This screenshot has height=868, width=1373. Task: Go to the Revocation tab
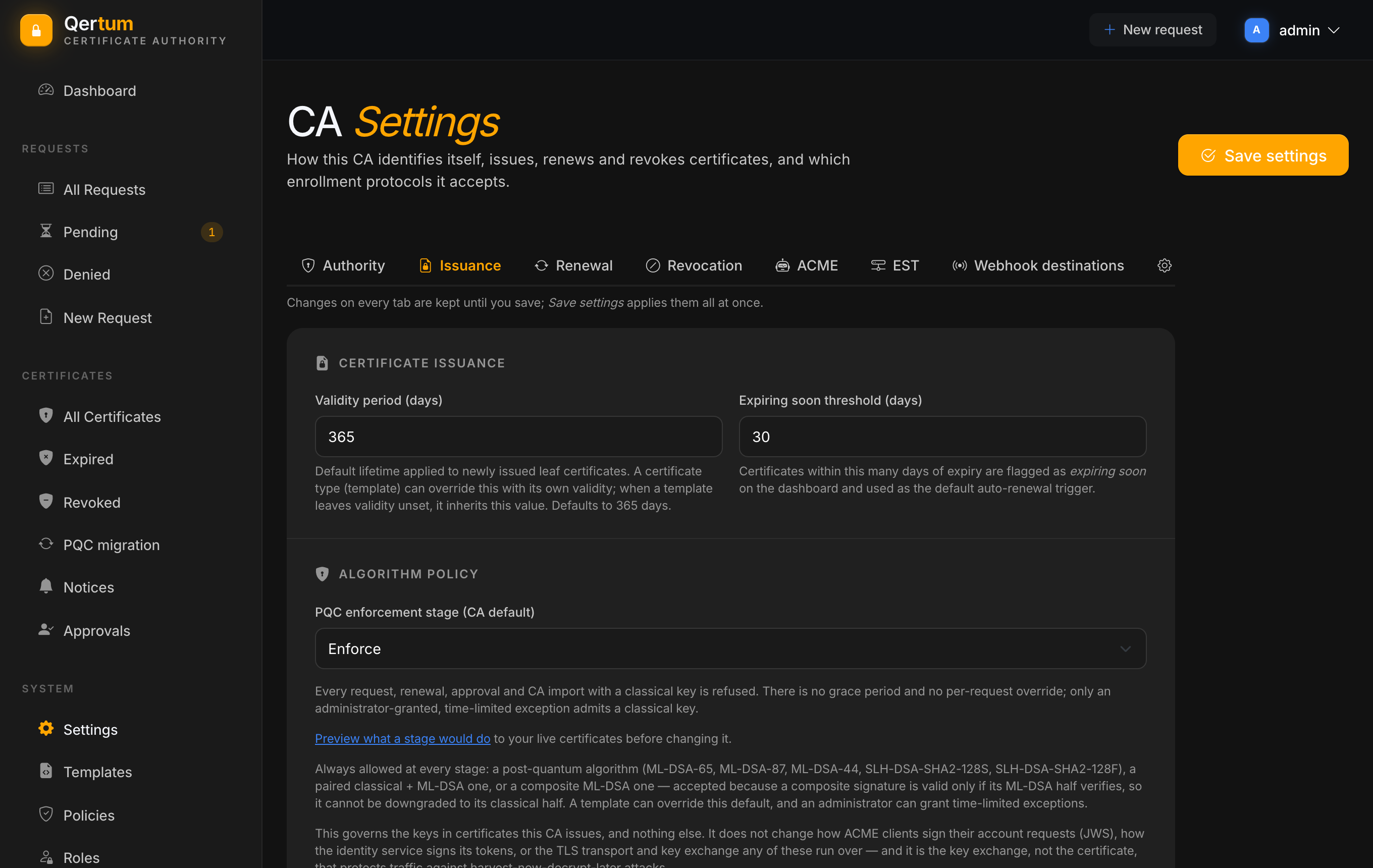[694, 265]
